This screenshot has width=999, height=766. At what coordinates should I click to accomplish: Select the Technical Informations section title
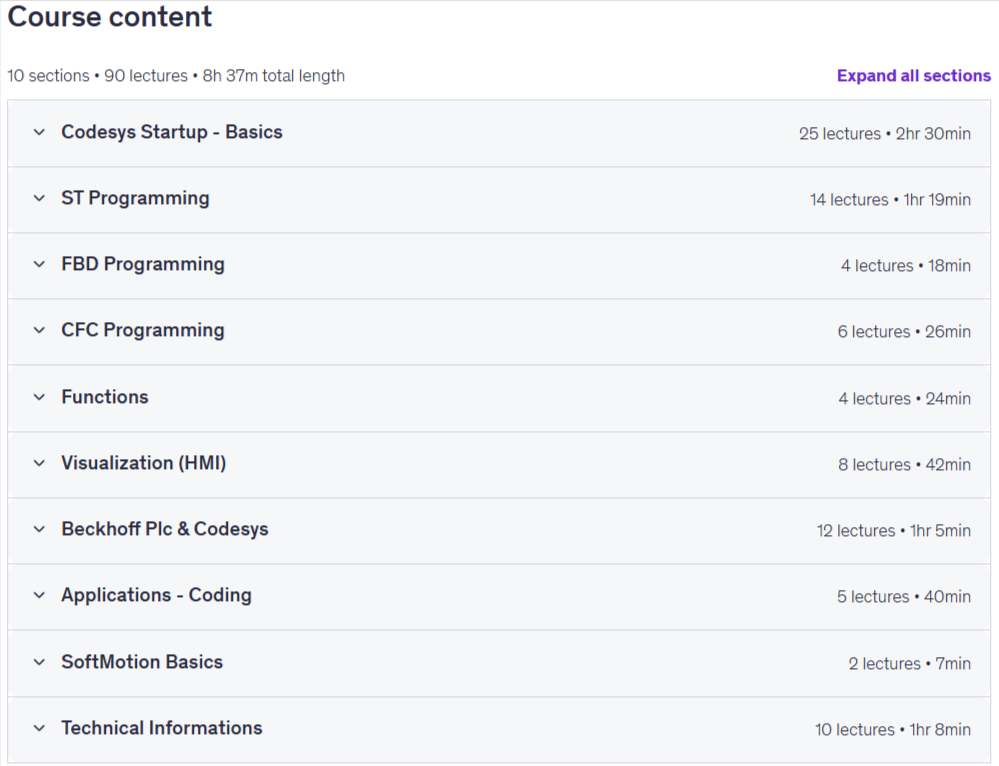tap(162, 728)
